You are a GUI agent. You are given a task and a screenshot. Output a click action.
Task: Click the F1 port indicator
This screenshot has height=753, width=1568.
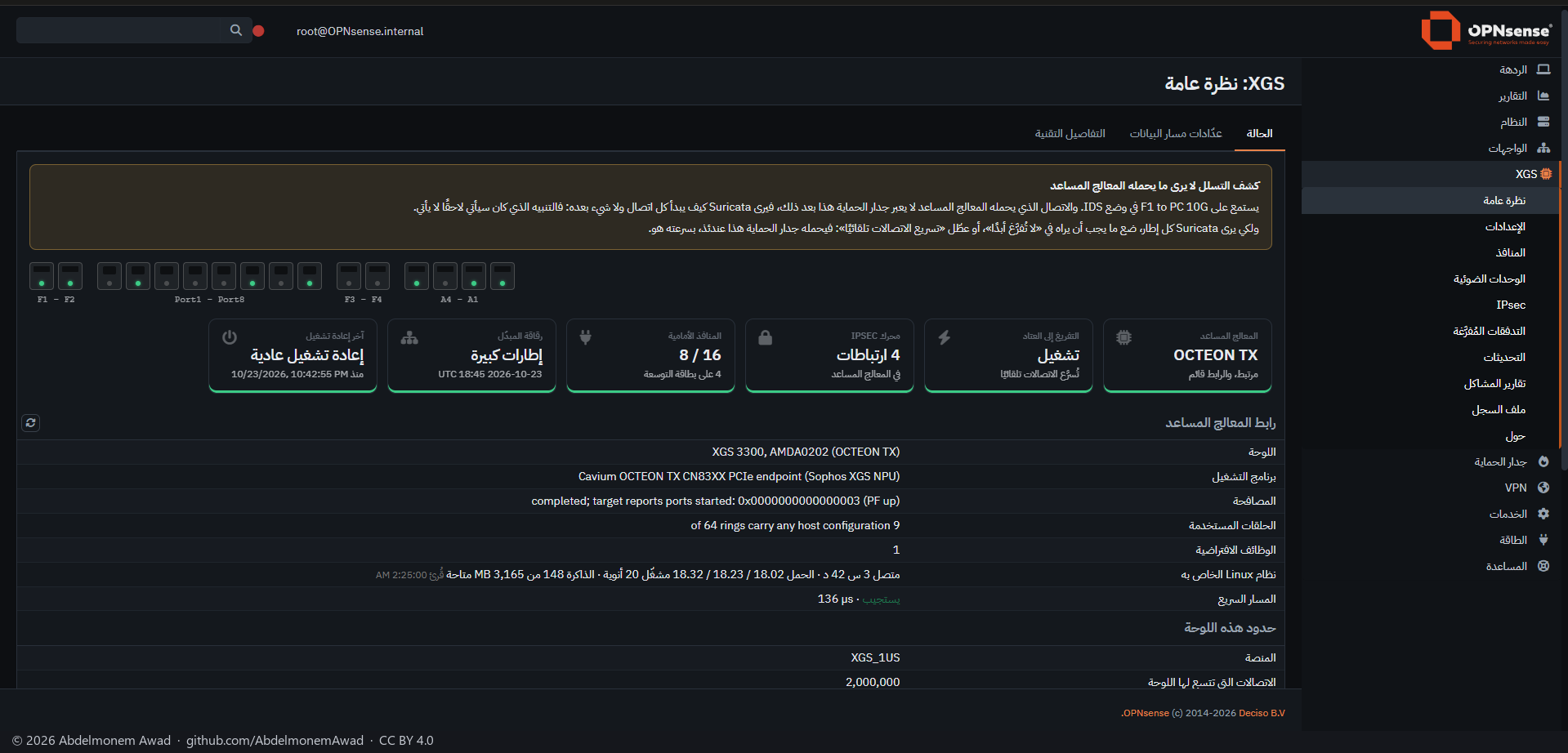click(42, 276)
